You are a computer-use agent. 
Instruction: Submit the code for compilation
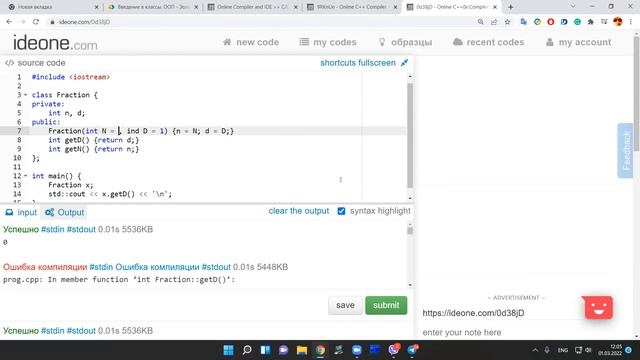(386, 305)
